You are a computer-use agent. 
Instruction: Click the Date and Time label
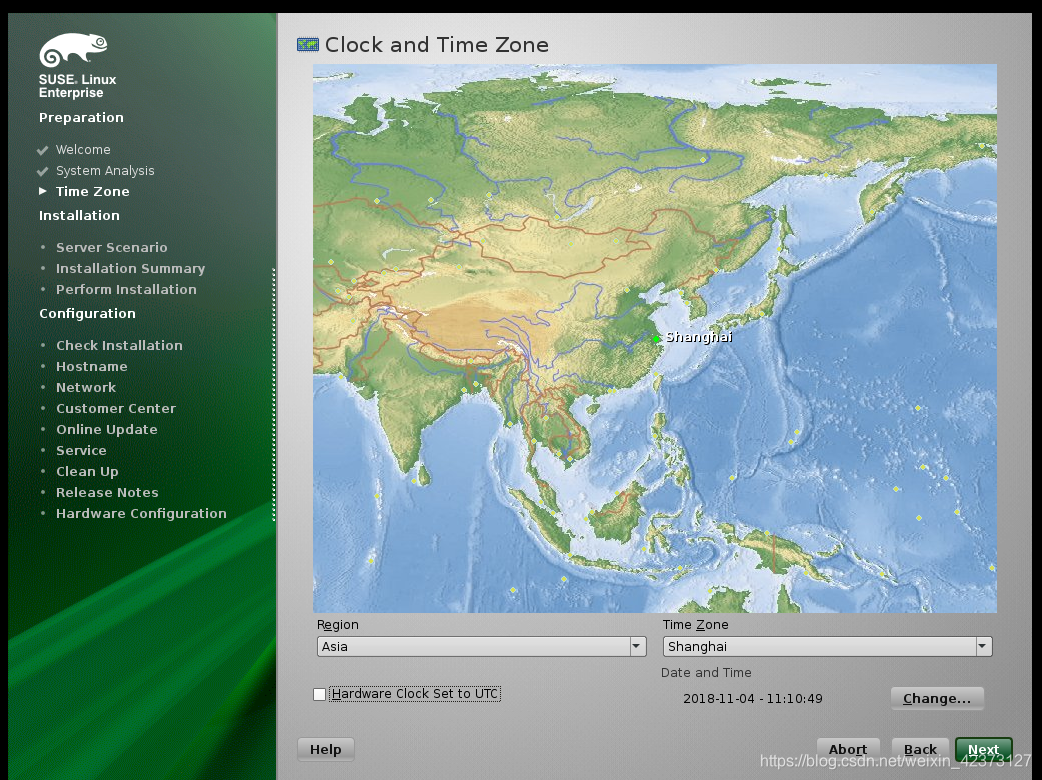point(706,672)
